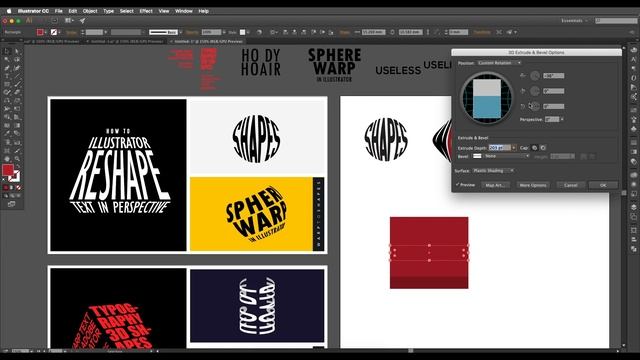
Task: Select the Direct Selection tool
Action: (17, 51)
